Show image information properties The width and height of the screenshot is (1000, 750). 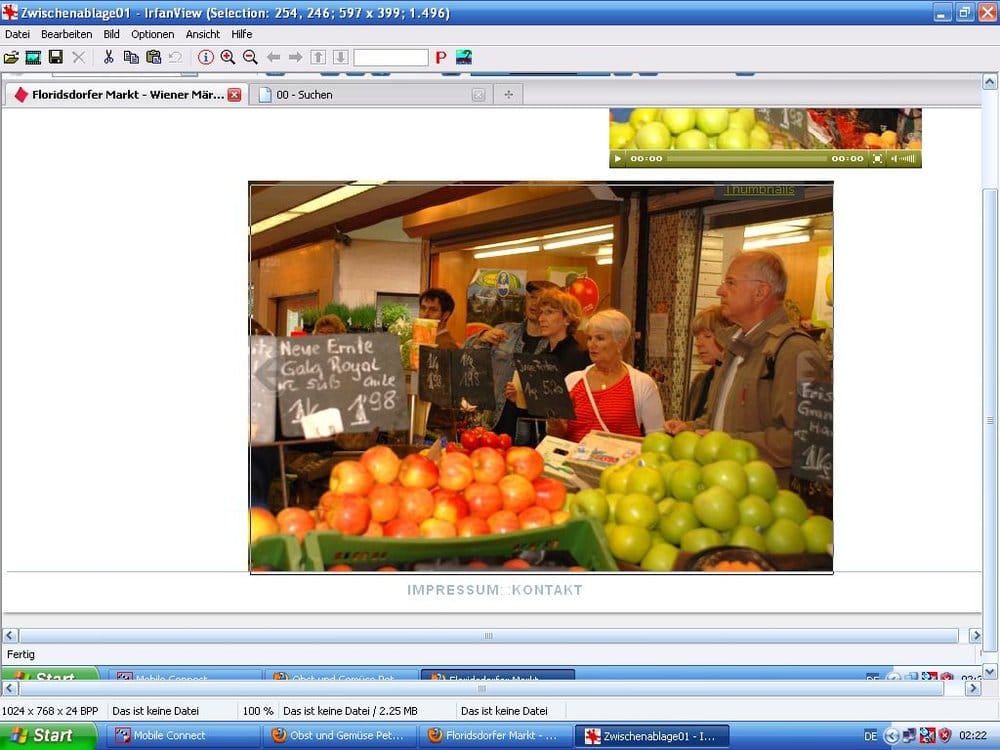[205, 57]
